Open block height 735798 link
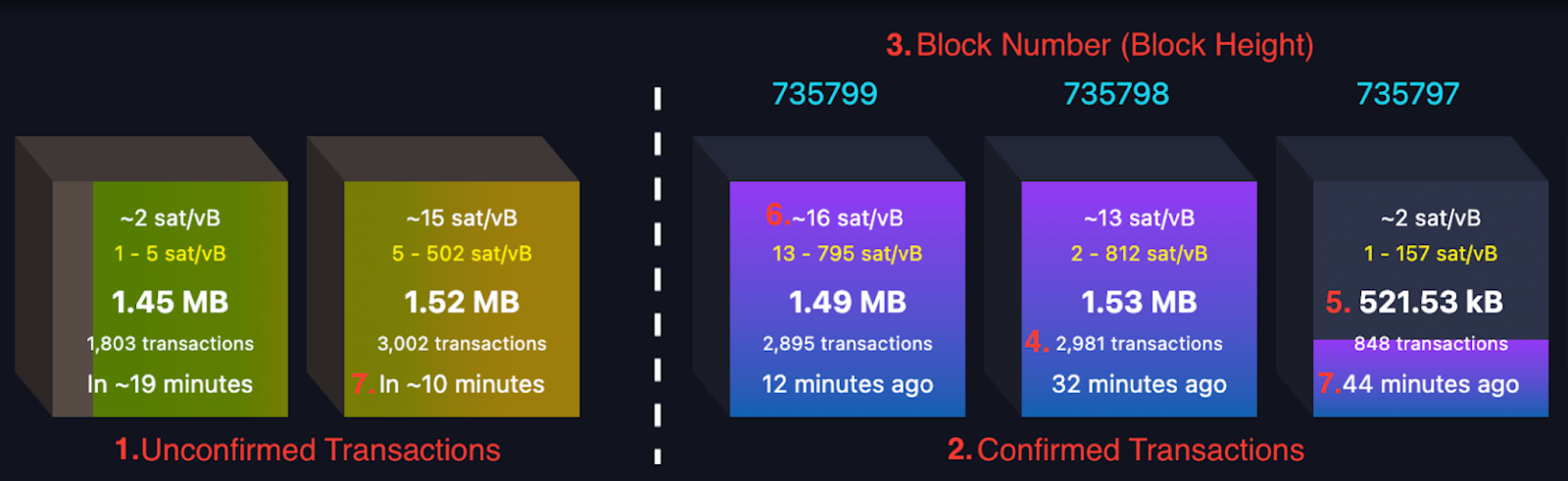This screenshot has height=481, width=1568. tap(1116, 94)
